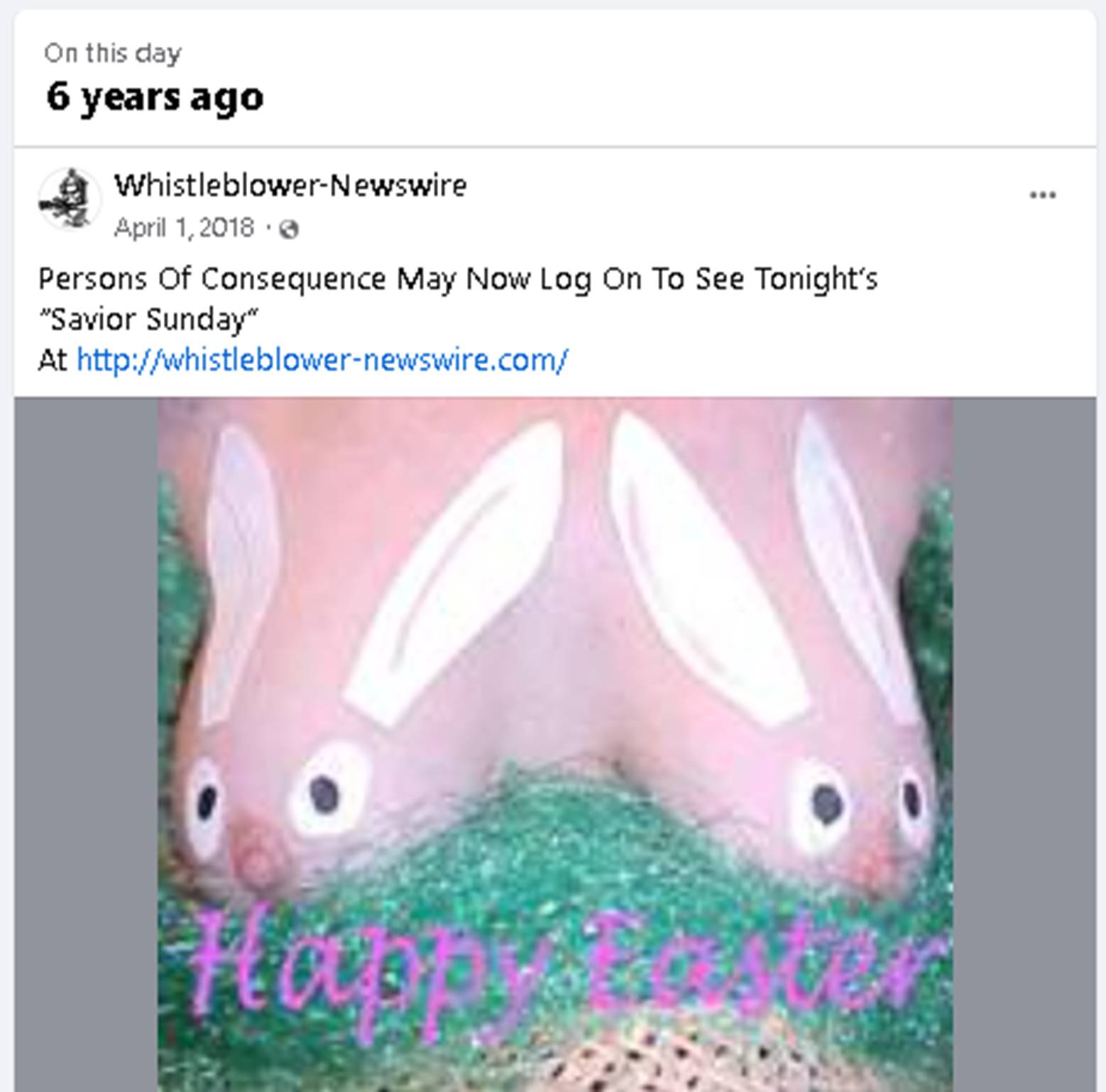Click the April 1, 2018 timestamp
The height and width of the screenshot is (1092, 1106).
coord(184,228)
